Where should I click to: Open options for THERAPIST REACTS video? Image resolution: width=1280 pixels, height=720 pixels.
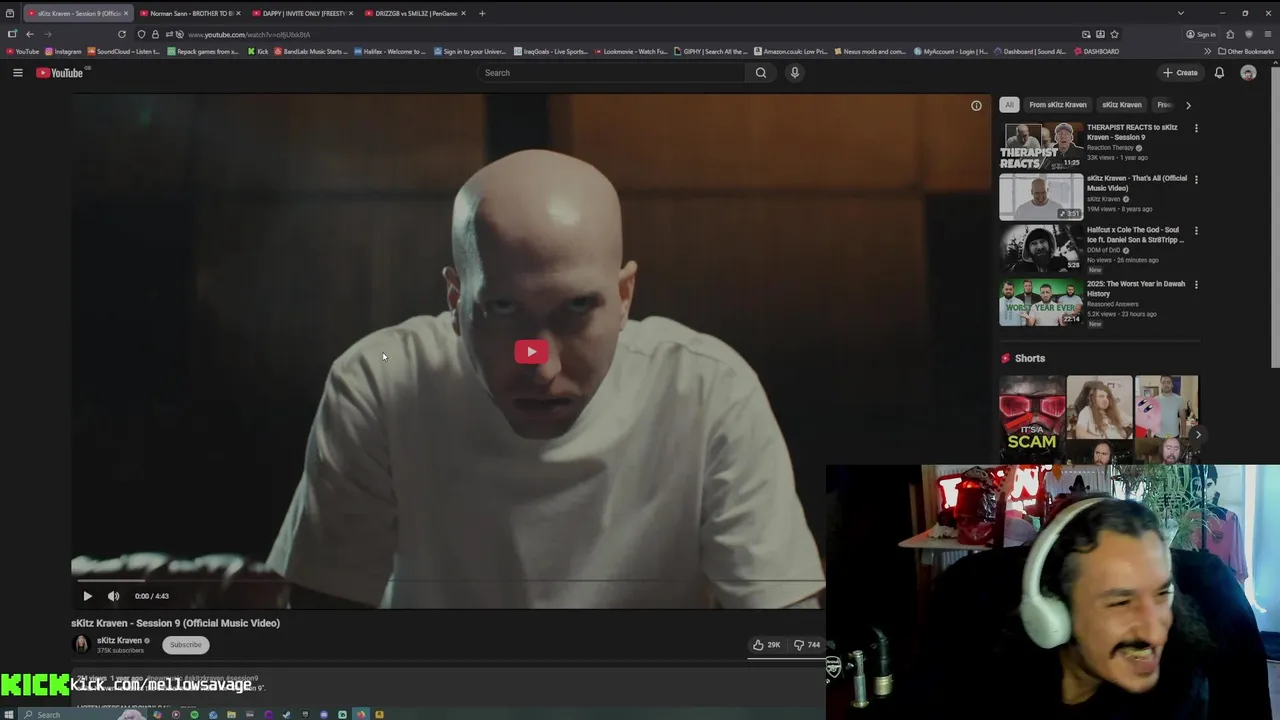[x=1196, y=128]
